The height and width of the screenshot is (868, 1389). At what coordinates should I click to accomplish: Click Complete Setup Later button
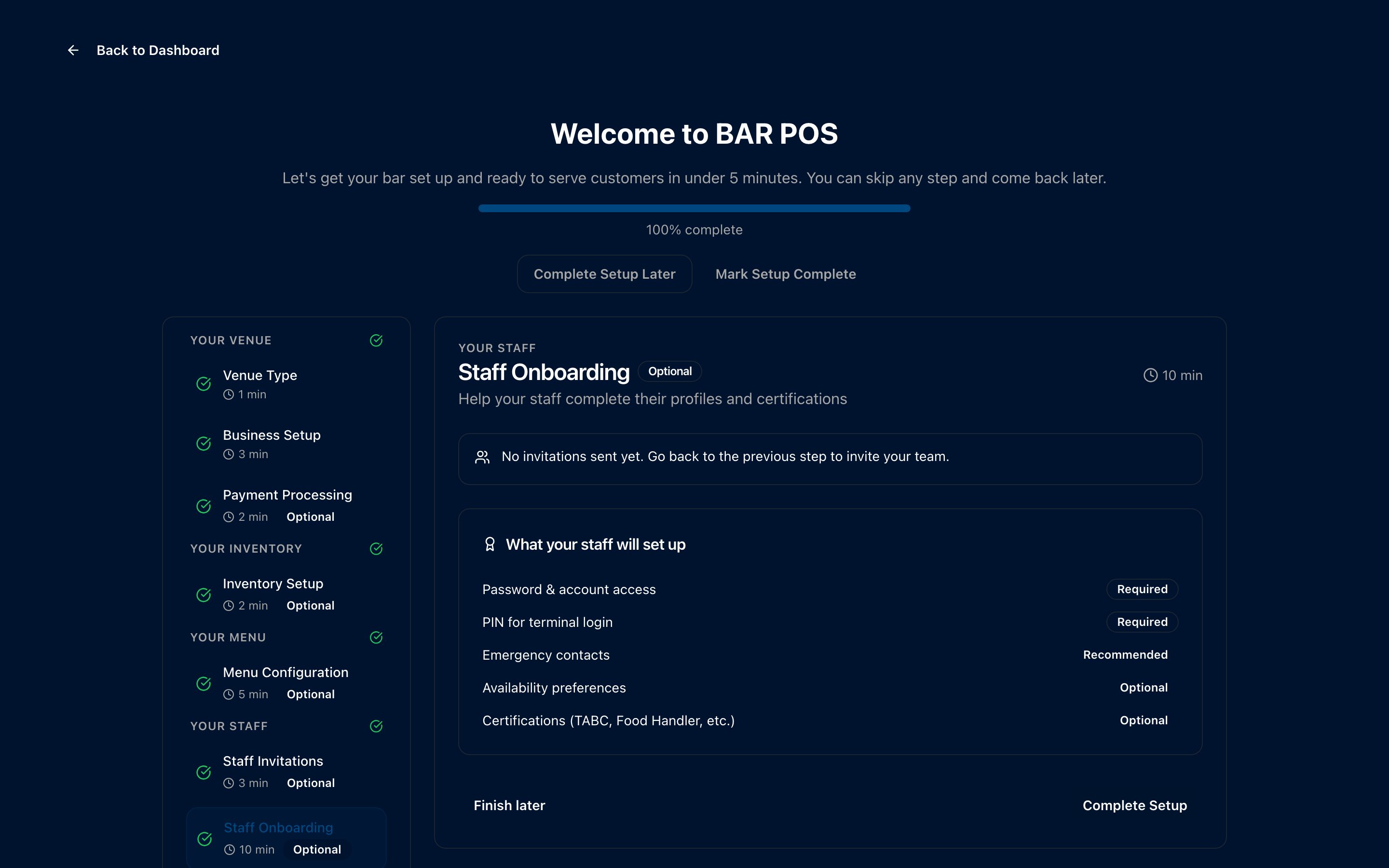pos(604,274)
